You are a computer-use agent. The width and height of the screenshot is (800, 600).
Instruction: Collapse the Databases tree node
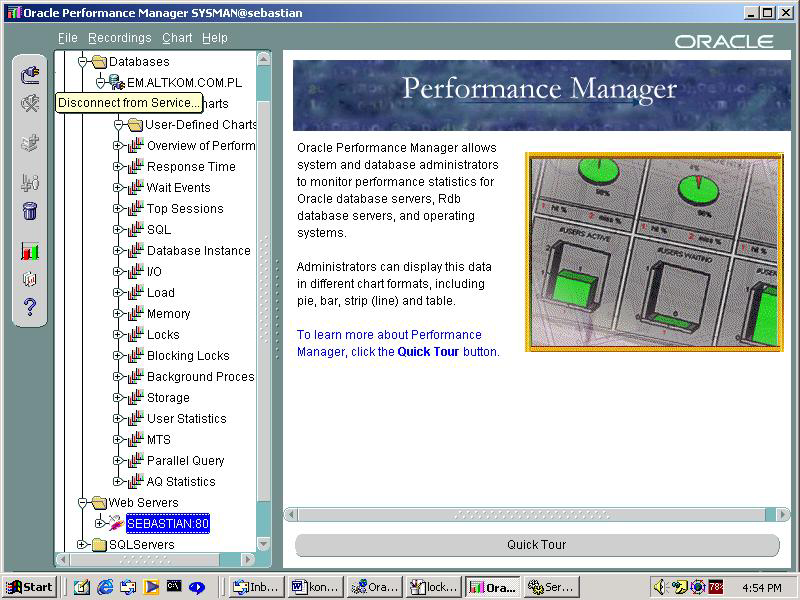[82, 62]
